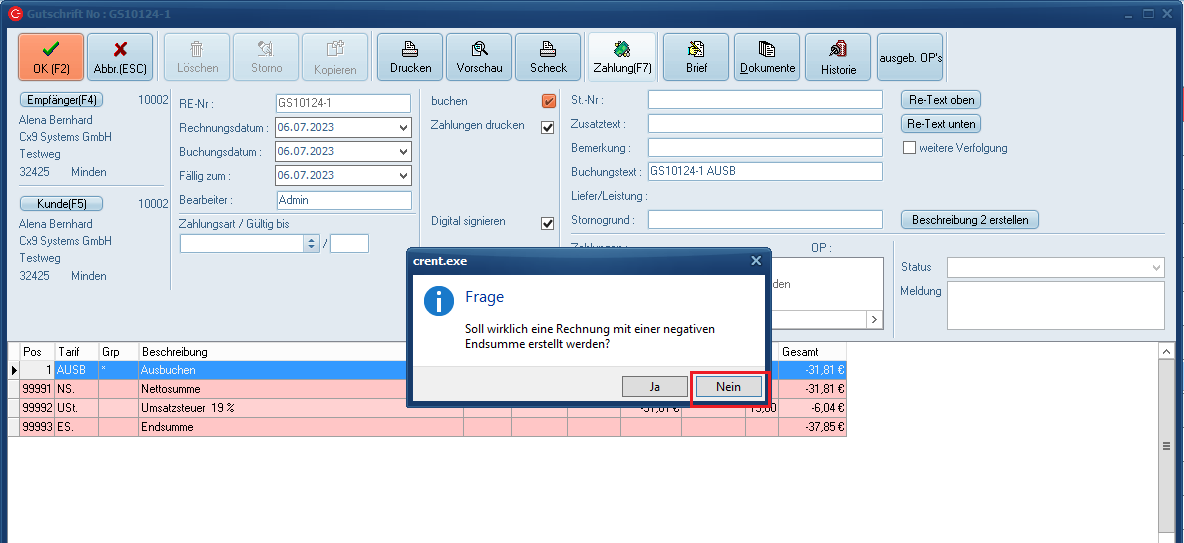This screenshot has height=543, width=1184.
Task: Click Nein in the Frage dialog
Action: pyautogui.click(x=728, y=386)
